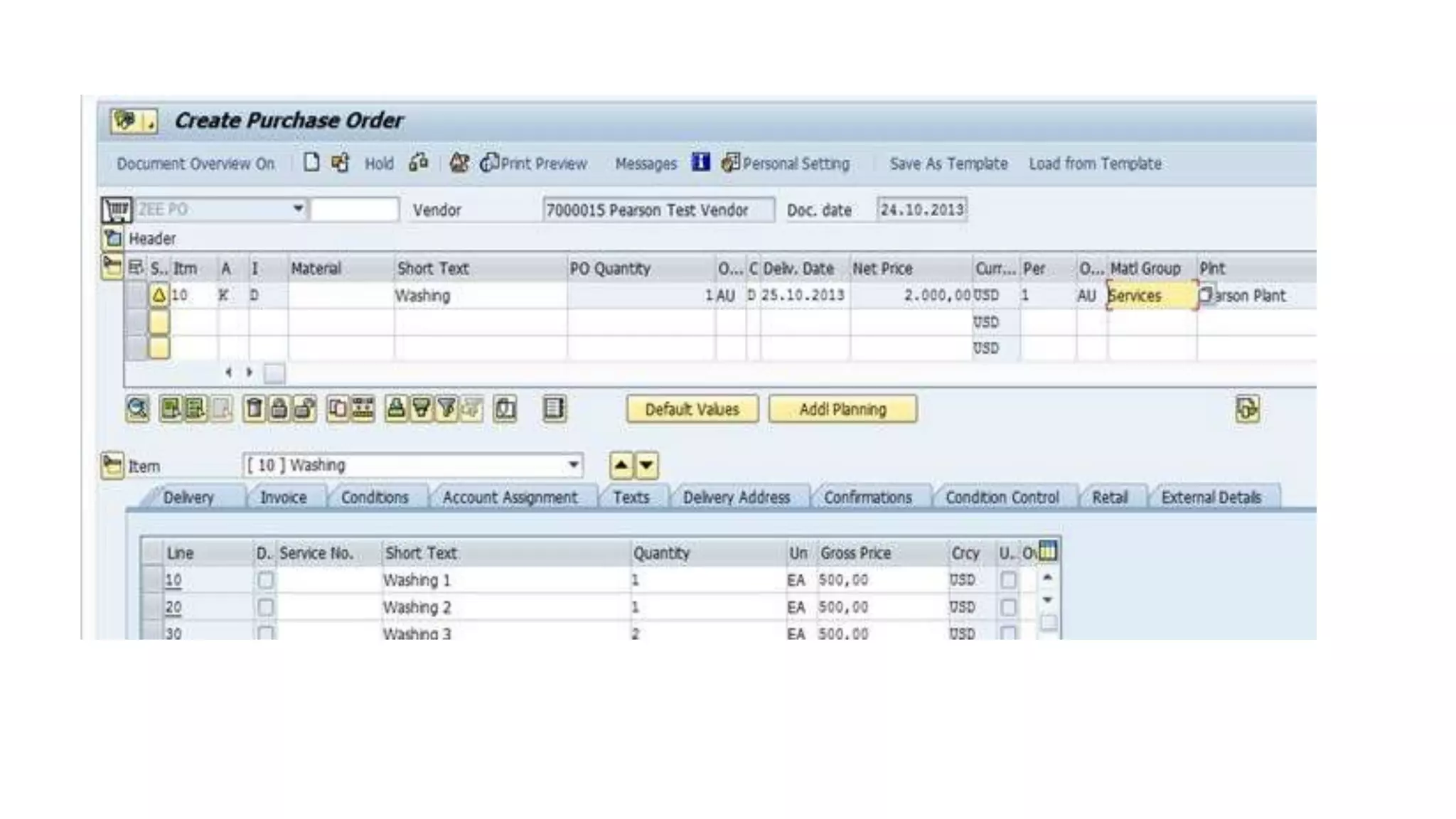Click the table settings grid icon
This screenshot has height=819, width=1456.
(1048, 551)
